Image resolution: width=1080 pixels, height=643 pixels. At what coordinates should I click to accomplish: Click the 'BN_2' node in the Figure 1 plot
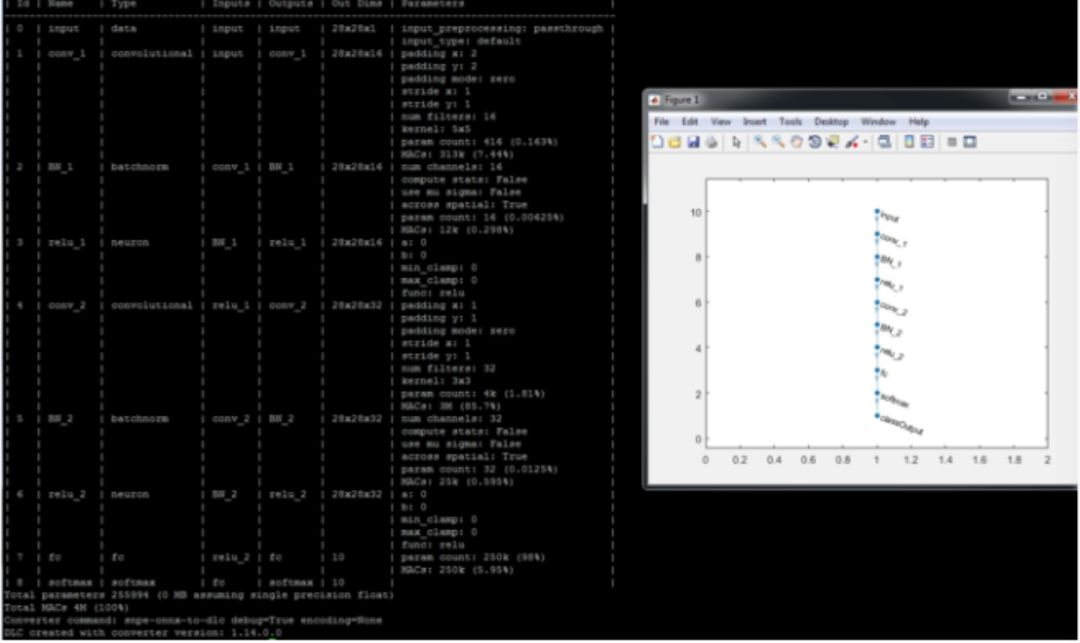click(x=877, y=325)
